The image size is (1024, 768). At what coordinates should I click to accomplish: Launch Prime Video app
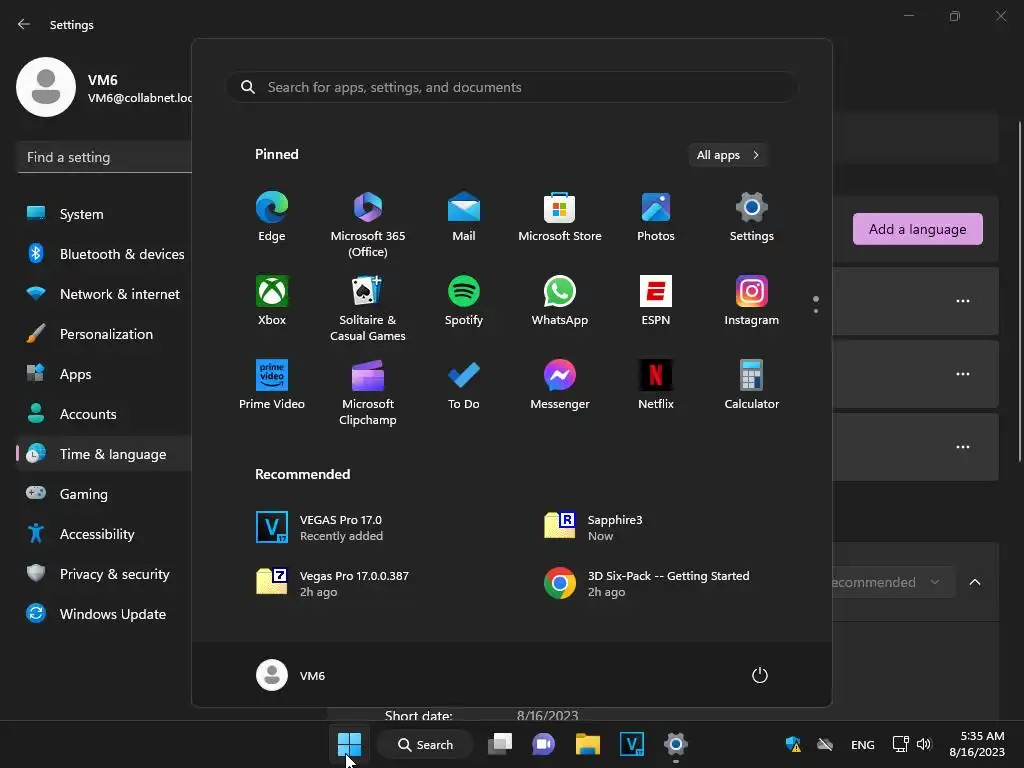click(x=272, y=385)
